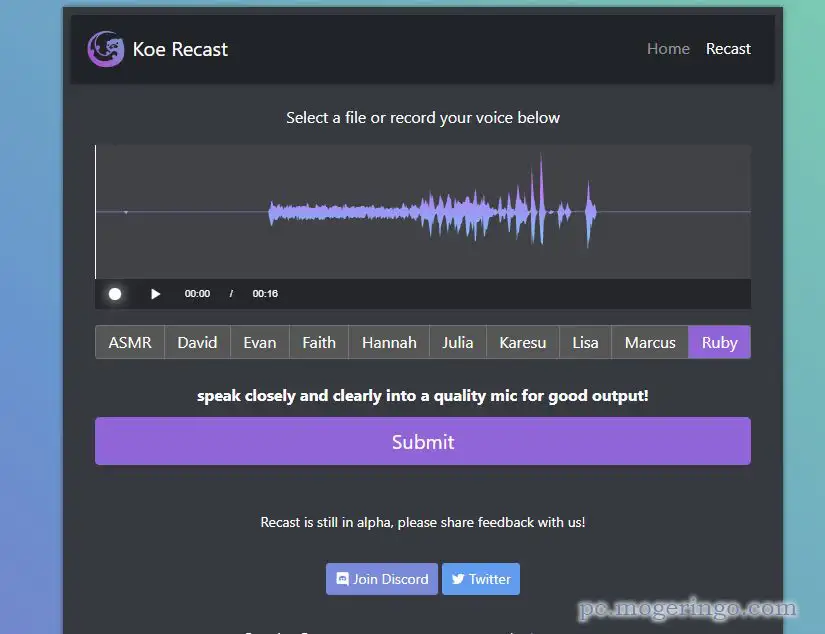Play the recorded audio clip
This screenshot has width=825, height=634.
click(155, 294)
